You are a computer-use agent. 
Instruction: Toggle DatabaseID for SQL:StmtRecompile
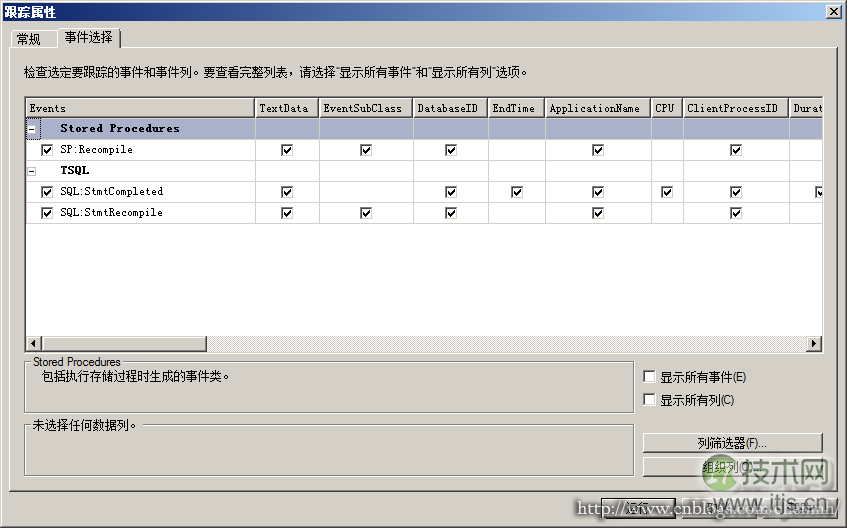451,213
